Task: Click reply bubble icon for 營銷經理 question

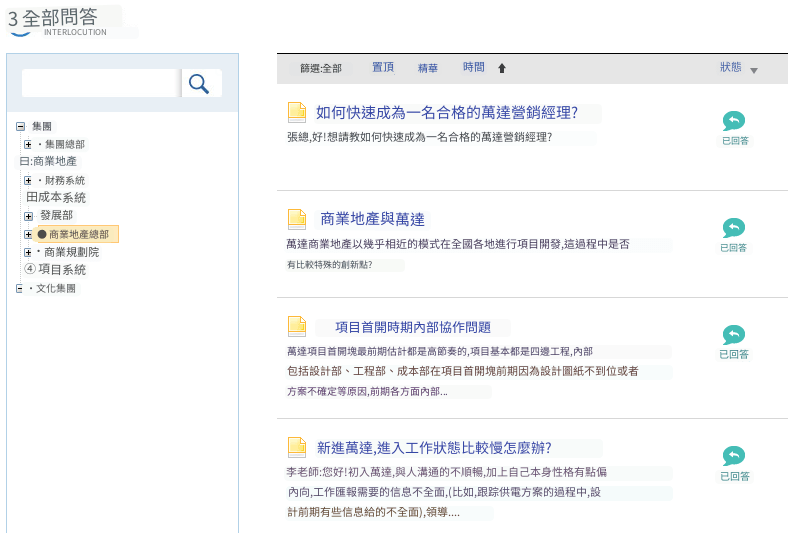Action: point(734,121)
